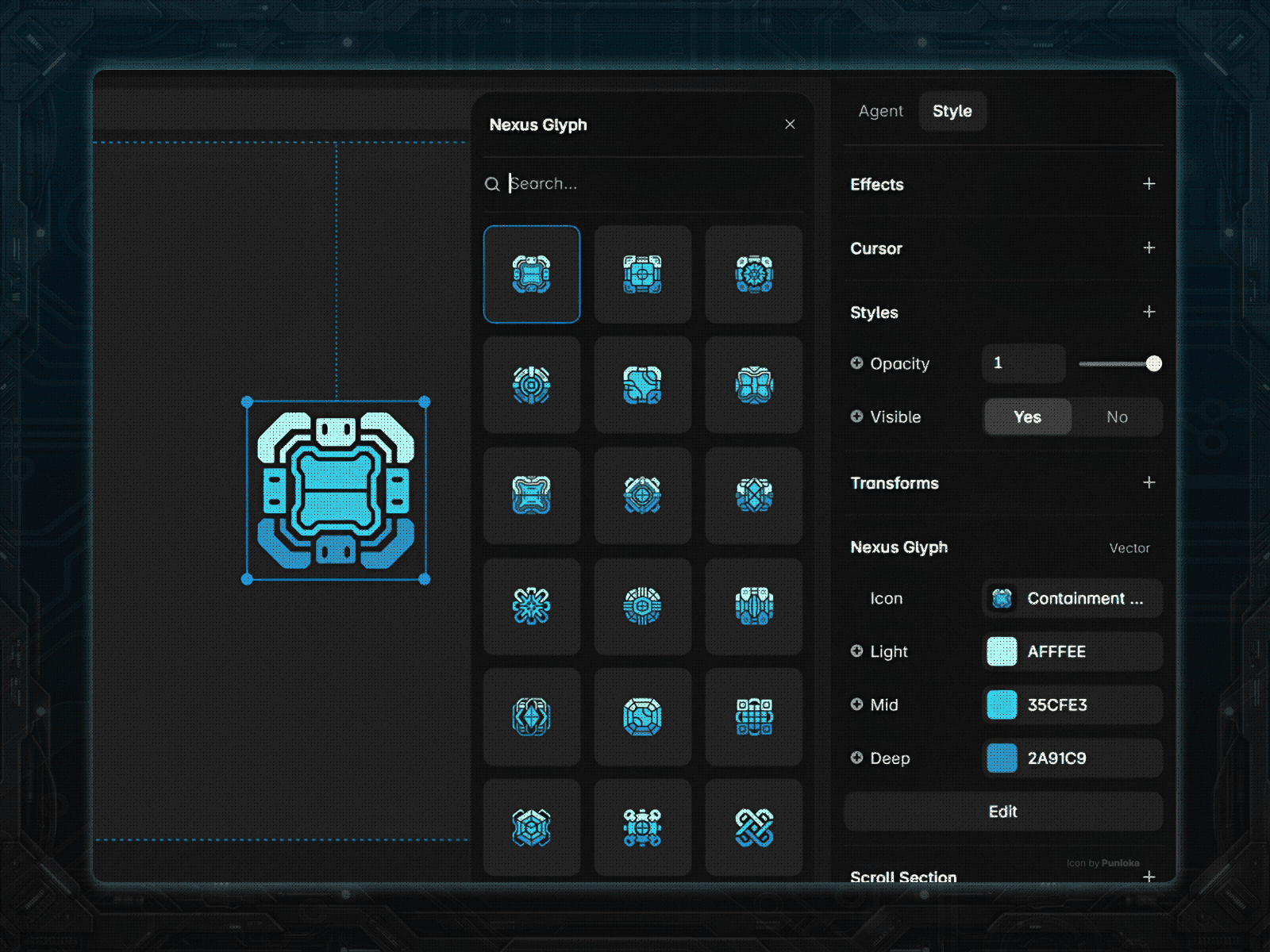Open the Punloka credit link

[x=1120, y=863]
